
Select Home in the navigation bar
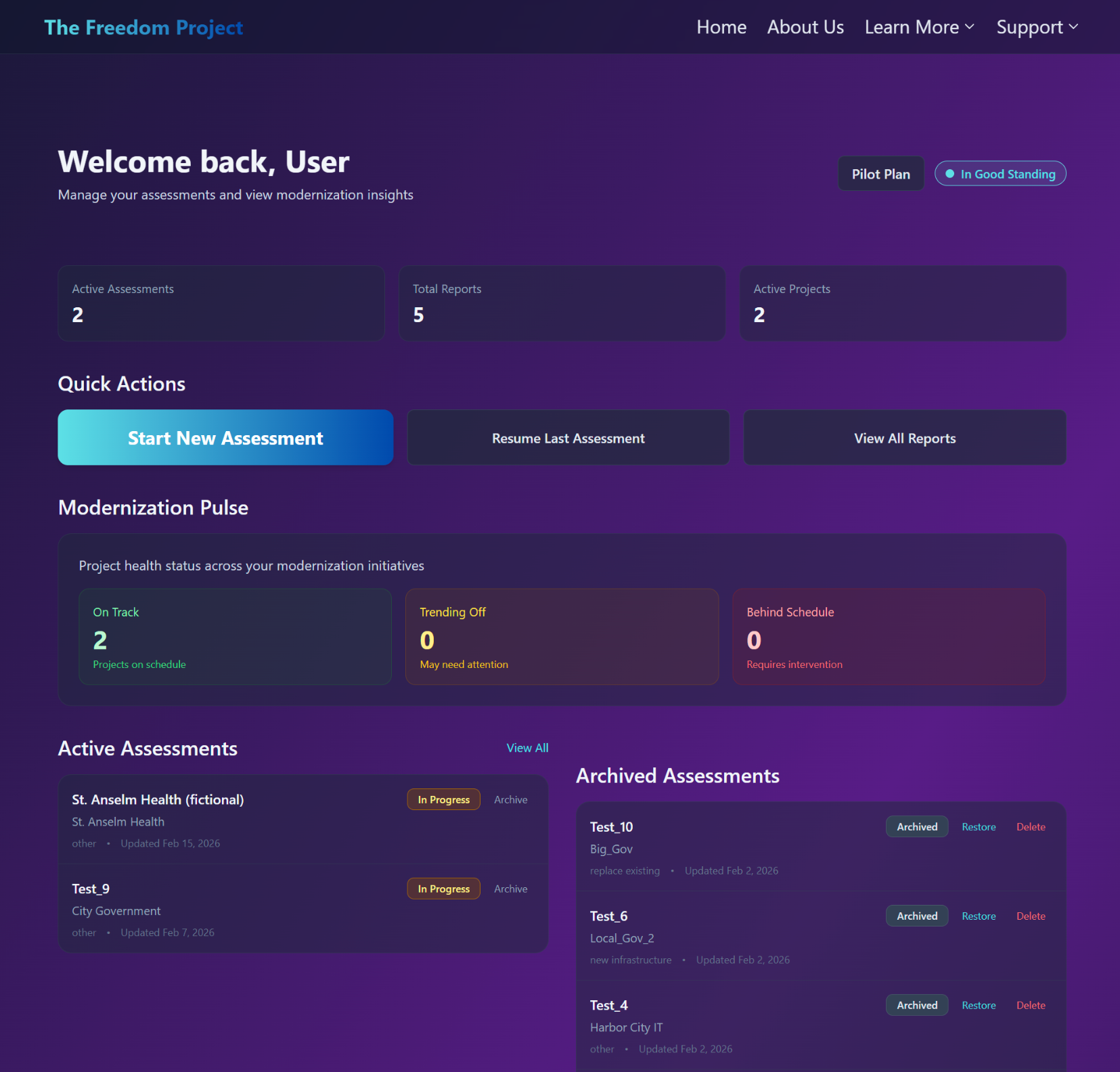point(721,27)
